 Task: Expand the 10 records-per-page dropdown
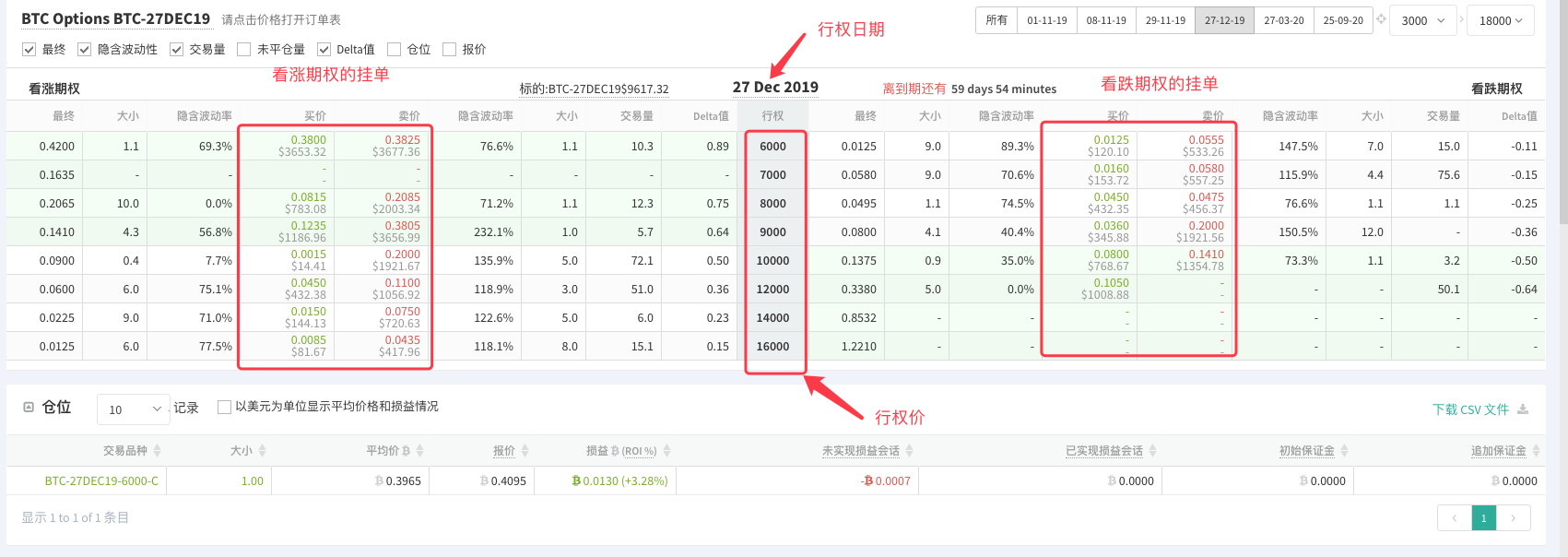[x=134, y=409]
